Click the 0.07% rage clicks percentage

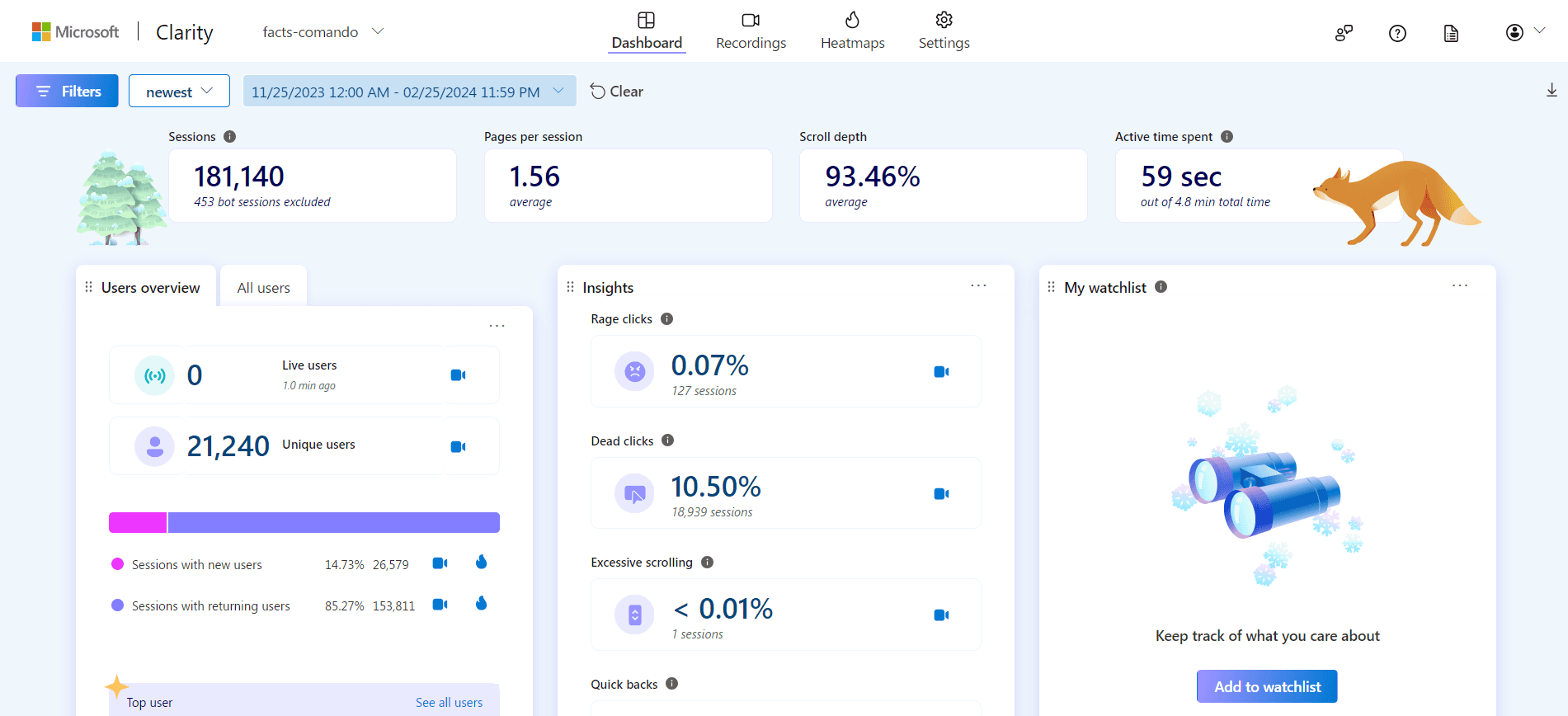click(x=710, y=365)
